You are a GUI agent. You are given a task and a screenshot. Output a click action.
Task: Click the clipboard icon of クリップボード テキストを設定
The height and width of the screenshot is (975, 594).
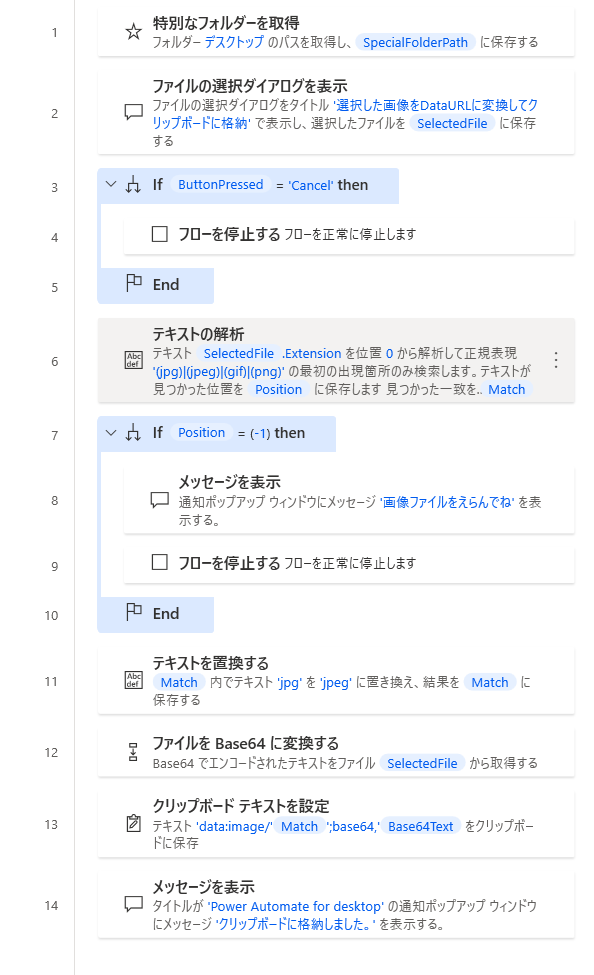133,824
